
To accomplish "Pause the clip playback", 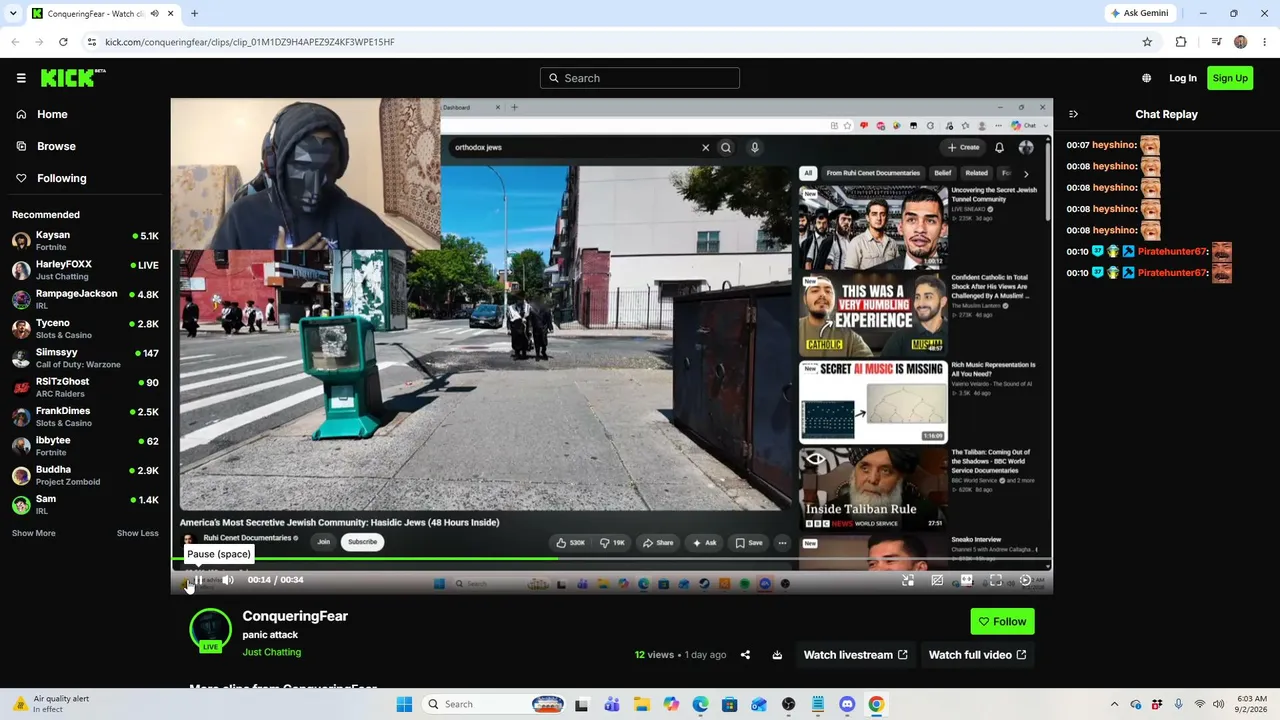I will pyautogui.click(x=198, y=580).
